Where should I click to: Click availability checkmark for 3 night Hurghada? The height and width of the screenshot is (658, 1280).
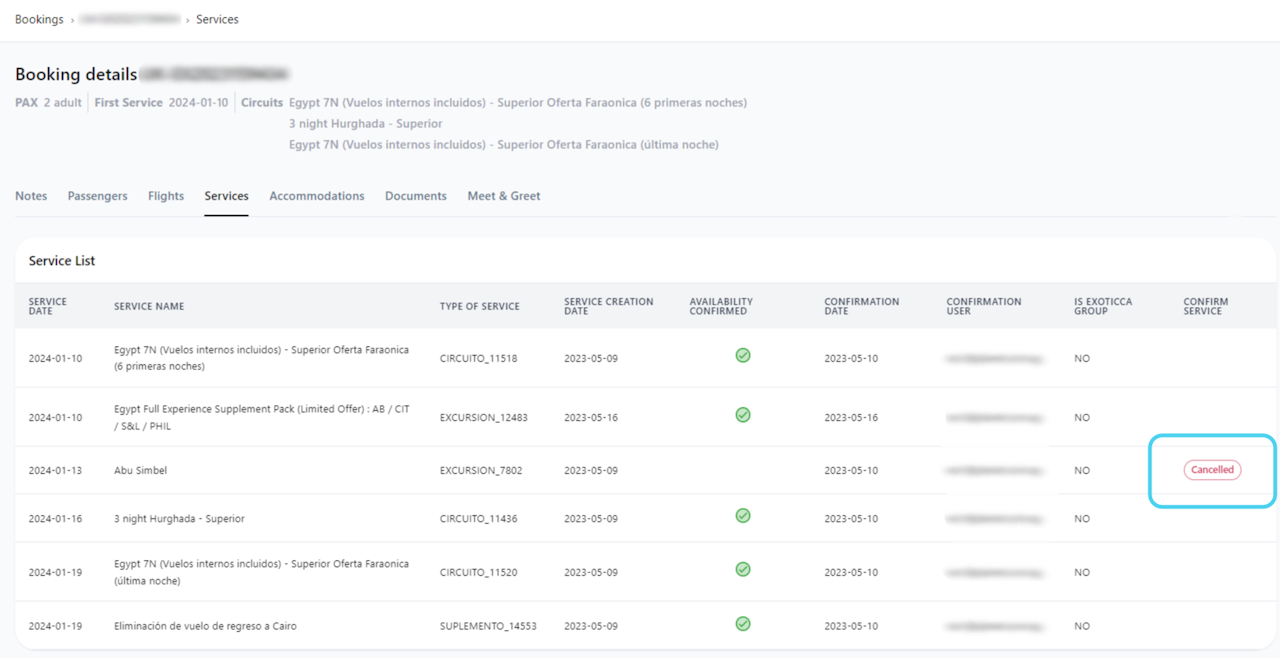click(x=743, y=515)
